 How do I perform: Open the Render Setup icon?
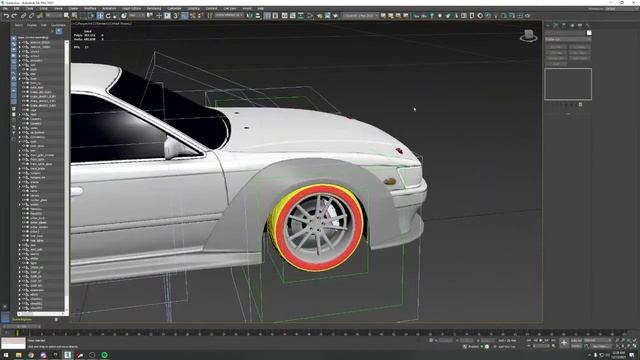point(319,16)
